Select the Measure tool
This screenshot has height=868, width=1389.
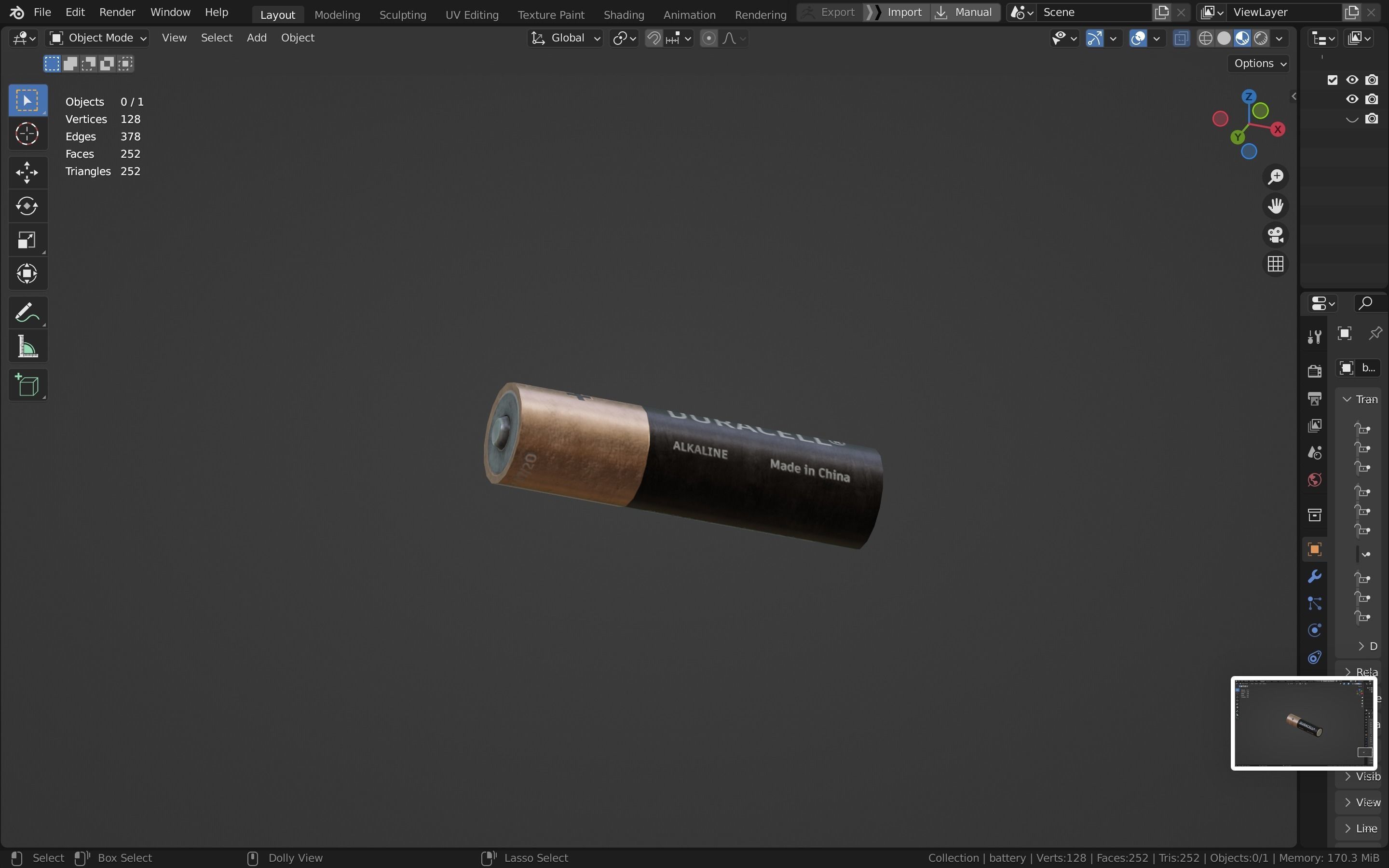click(27, 347)
